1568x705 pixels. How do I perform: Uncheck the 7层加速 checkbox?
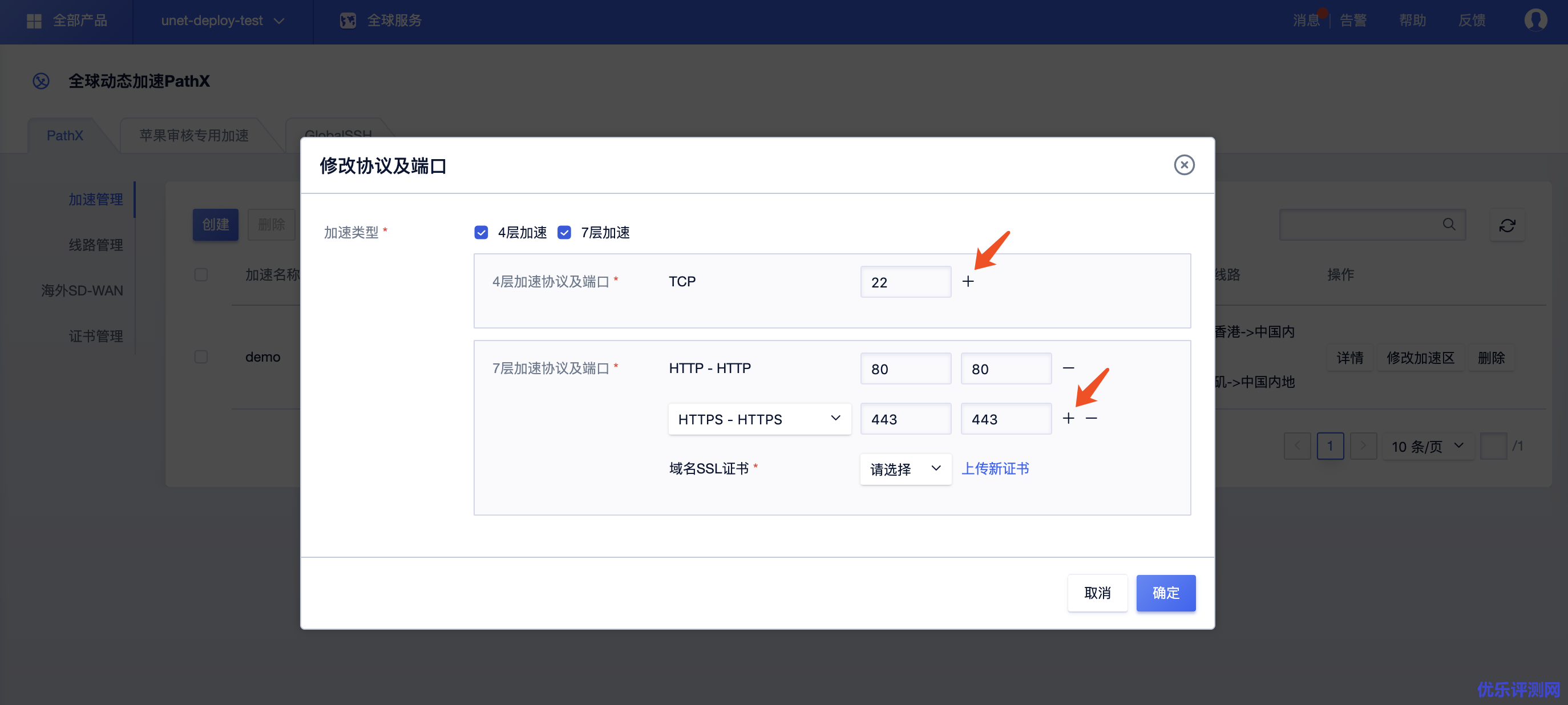[564, 232]
